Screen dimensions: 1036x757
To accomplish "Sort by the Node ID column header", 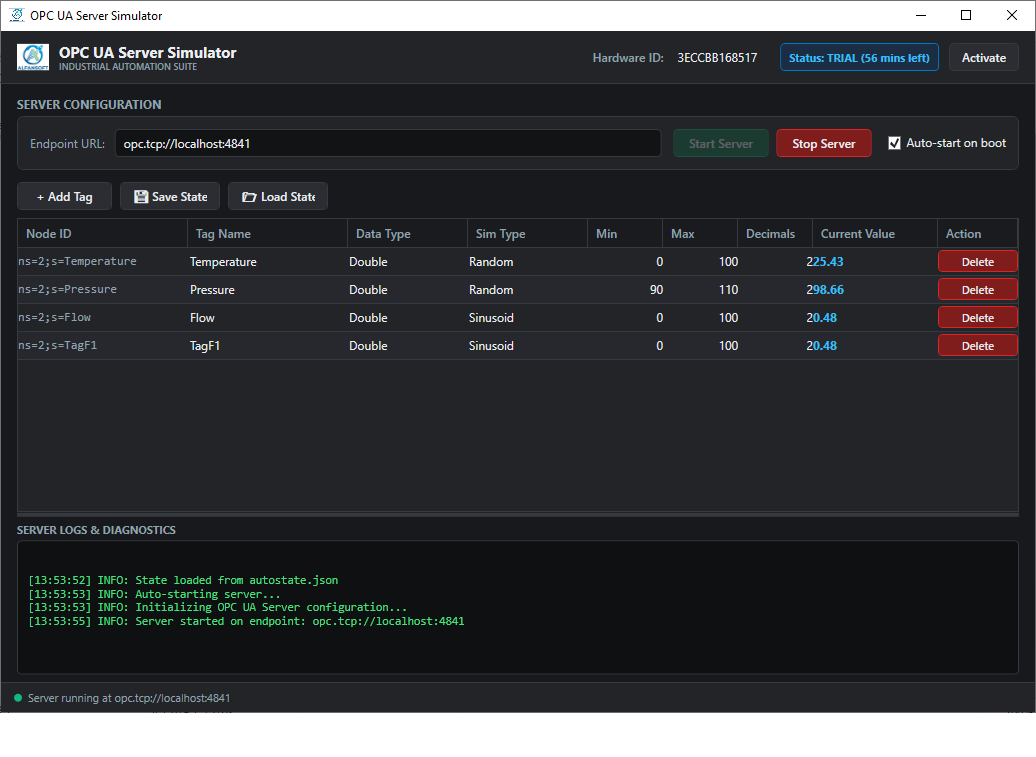I will (102, 234).
